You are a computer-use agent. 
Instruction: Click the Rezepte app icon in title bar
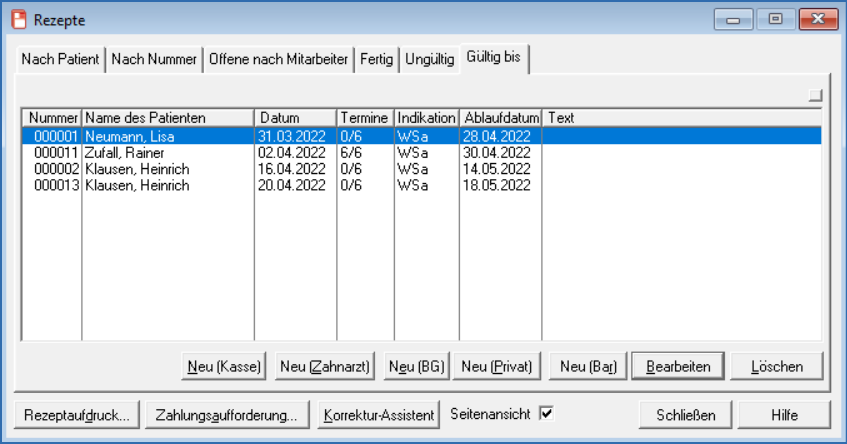(18, 20)
